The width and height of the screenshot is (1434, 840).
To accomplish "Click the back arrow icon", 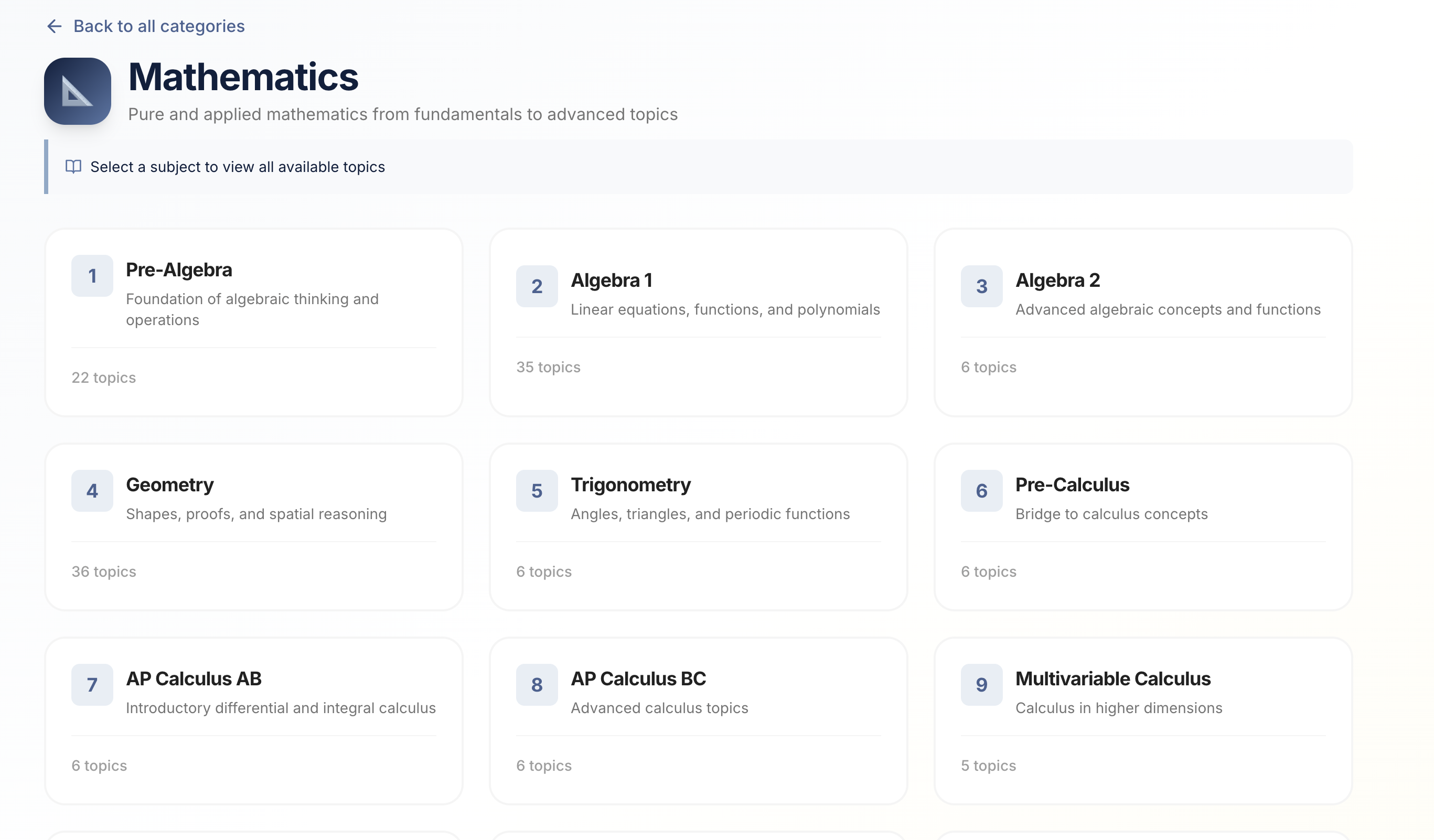I will point(54,26).
